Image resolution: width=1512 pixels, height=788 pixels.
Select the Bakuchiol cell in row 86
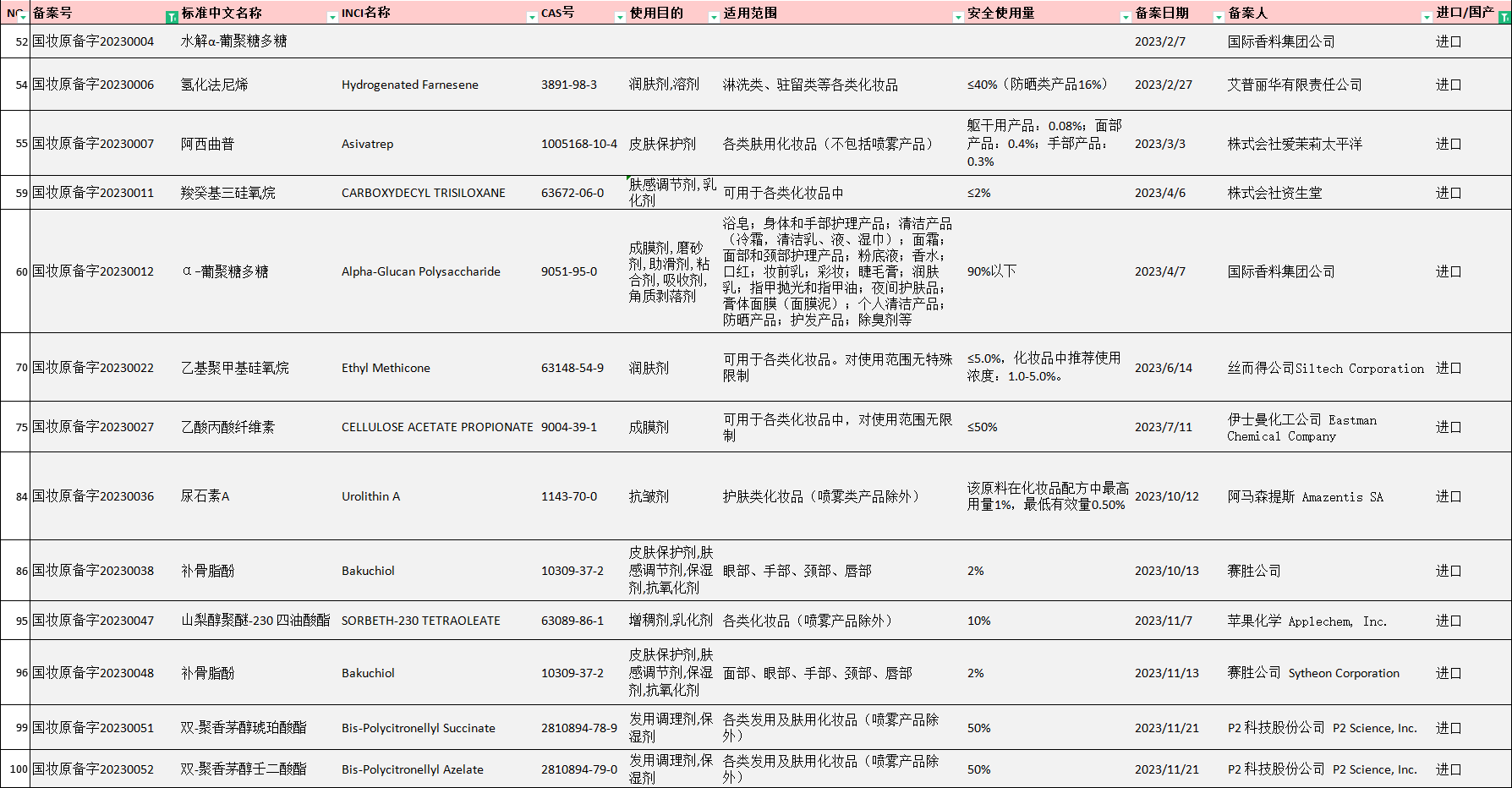pos(368,571)
